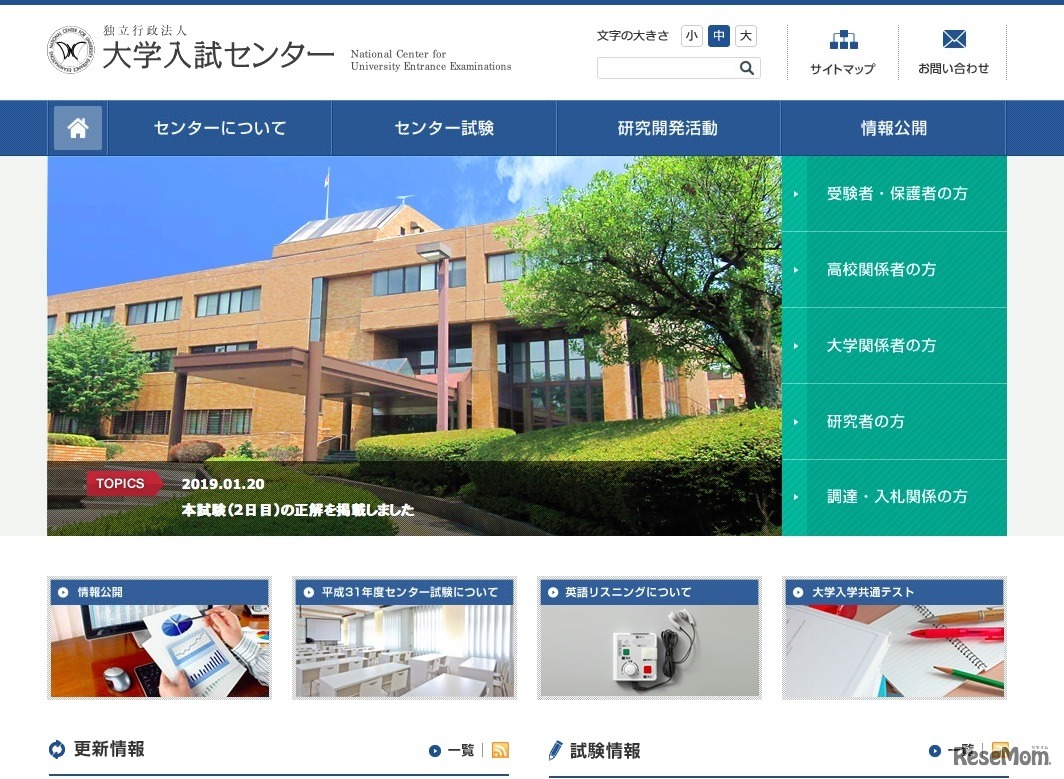Click the search magnifier icon

coord(746,68)
